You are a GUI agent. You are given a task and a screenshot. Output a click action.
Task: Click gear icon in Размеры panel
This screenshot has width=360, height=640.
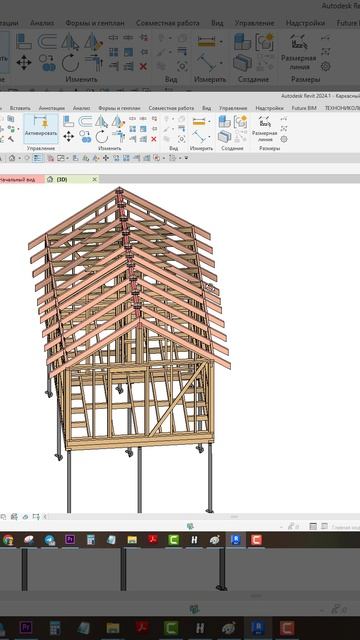[x=284, y=139]
